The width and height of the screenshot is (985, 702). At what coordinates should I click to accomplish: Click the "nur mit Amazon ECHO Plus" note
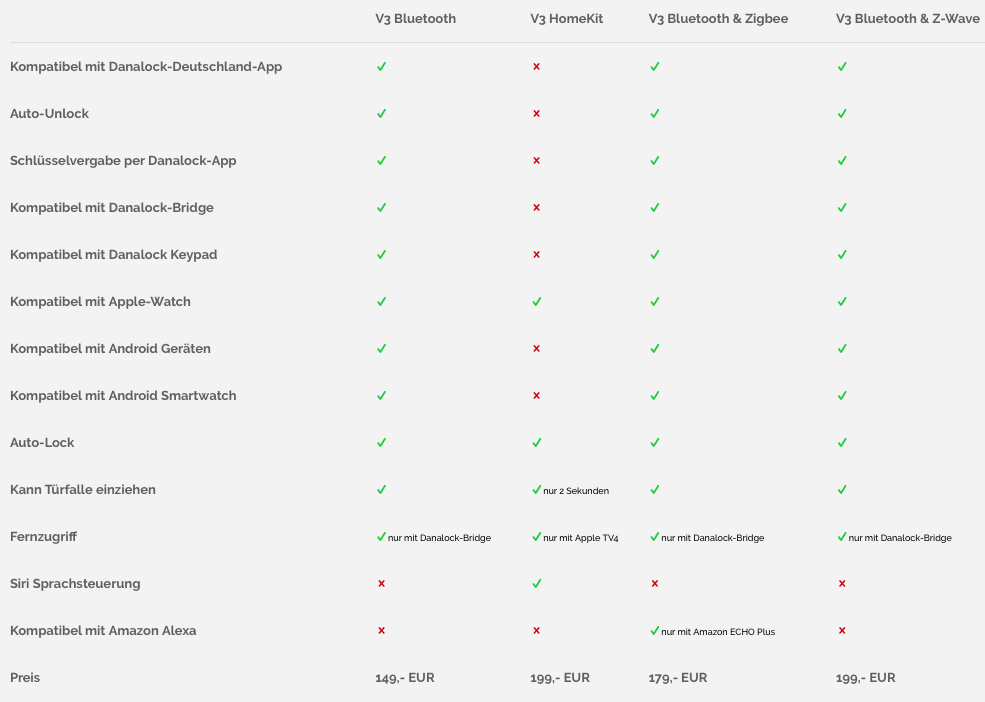pos(717,632)
